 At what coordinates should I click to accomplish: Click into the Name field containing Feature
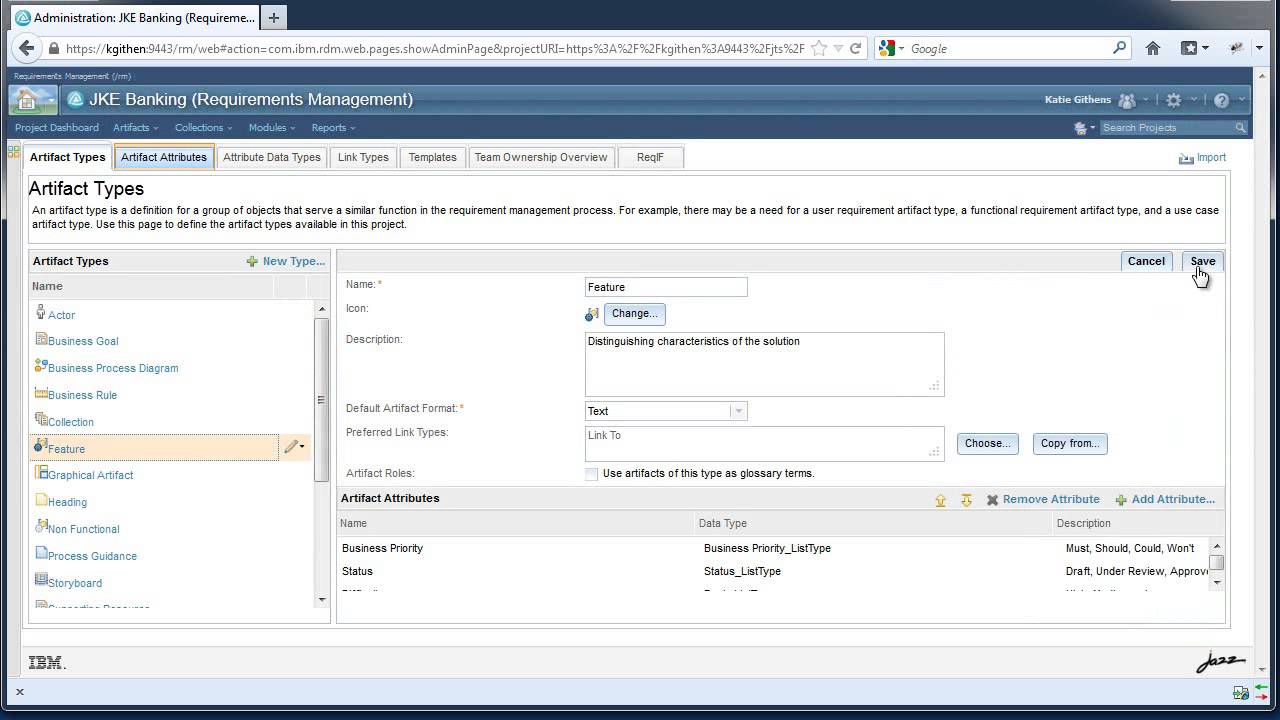tap(666, 287)
